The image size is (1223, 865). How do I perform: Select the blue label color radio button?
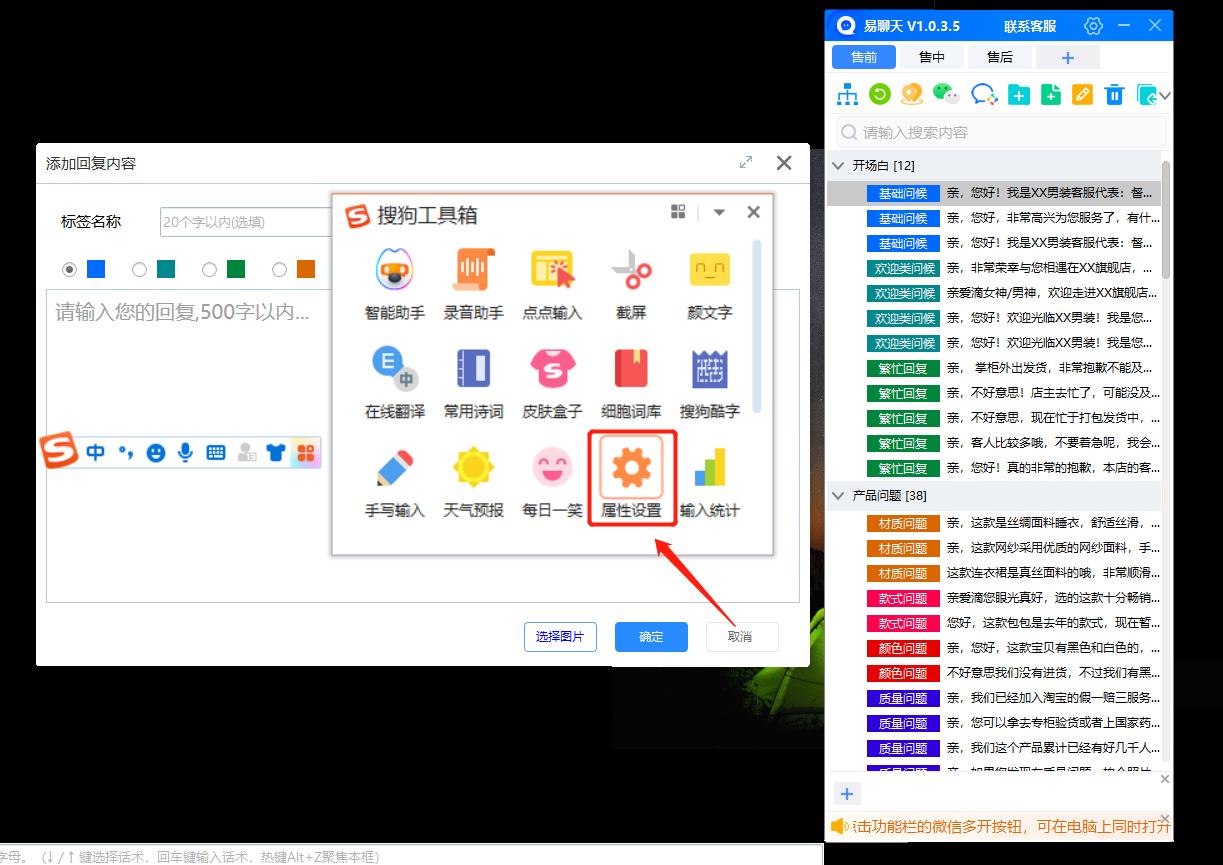click(x=69, y=269)
